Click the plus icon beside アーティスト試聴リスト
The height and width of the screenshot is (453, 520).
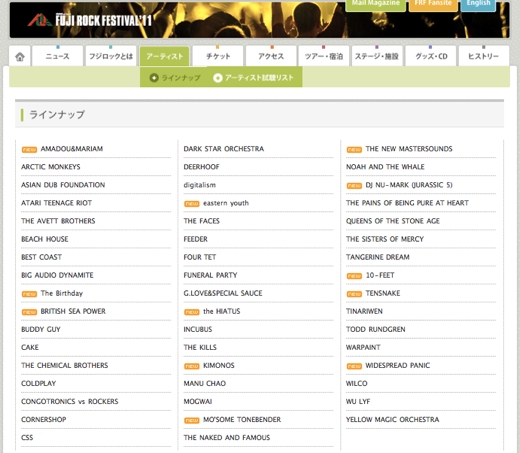click(218, 78)
